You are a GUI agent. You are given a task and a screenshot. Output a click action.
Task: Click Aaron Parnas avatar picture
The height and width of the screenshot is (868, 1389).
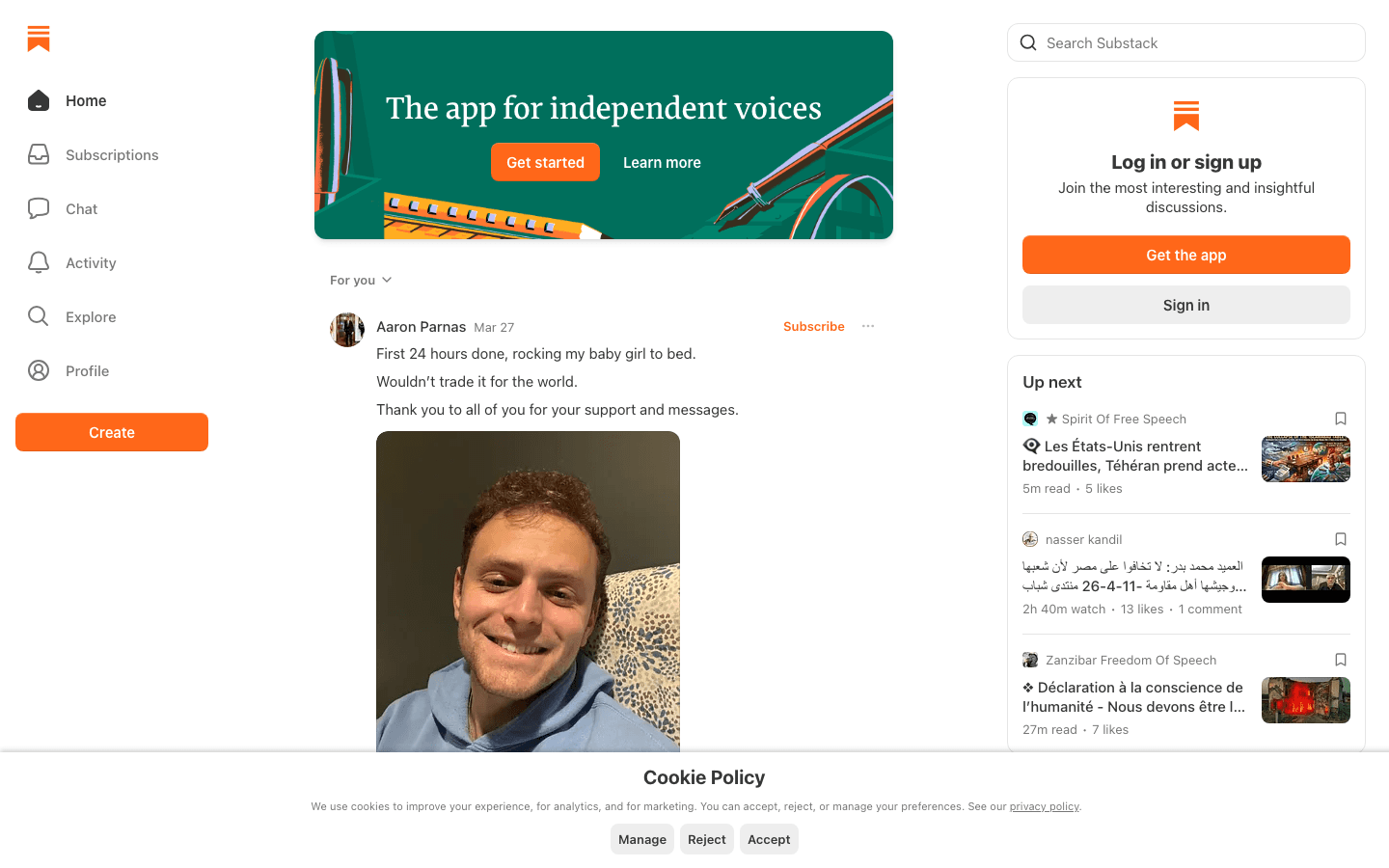point(347,330)
